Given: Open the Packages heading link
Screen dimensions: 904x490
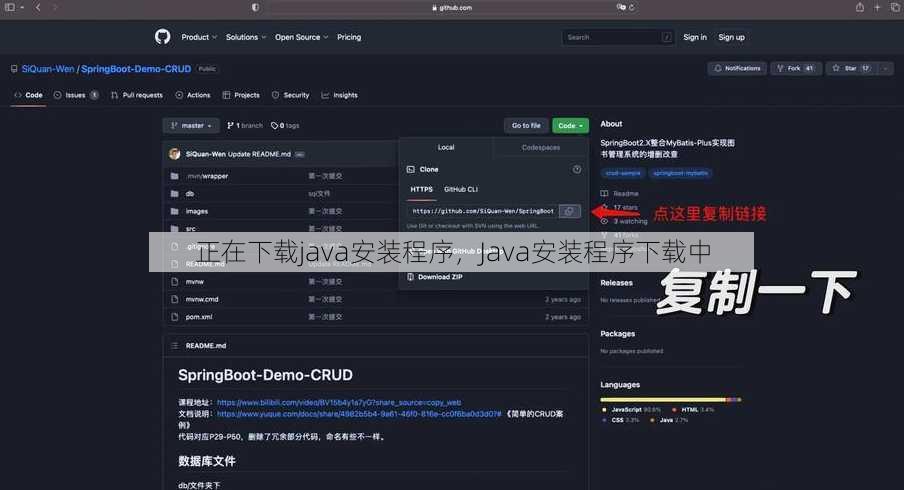Looking at the screenshot, I should coord(617,334).
